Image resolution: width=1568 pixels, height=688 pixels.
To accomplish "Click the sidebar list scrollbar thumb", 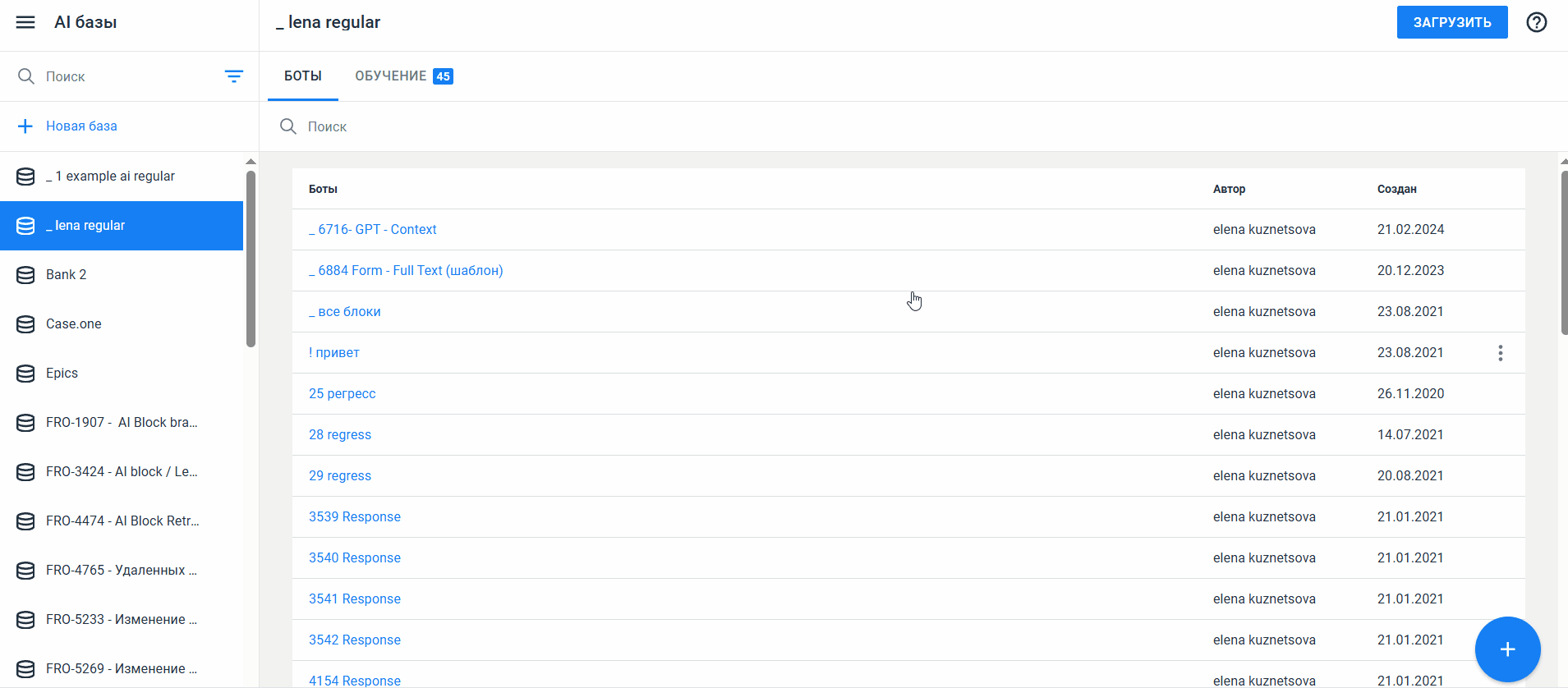I will click(251, 259).
